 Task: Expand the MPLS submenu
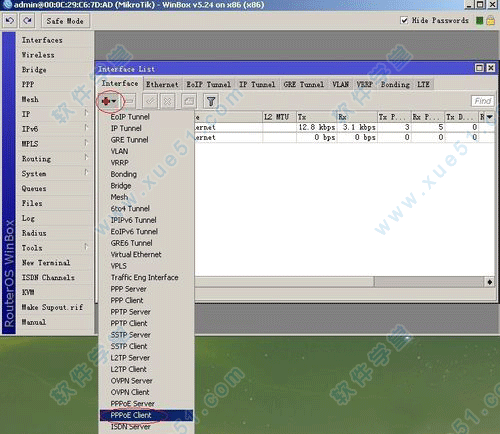(x=86, y=143)
